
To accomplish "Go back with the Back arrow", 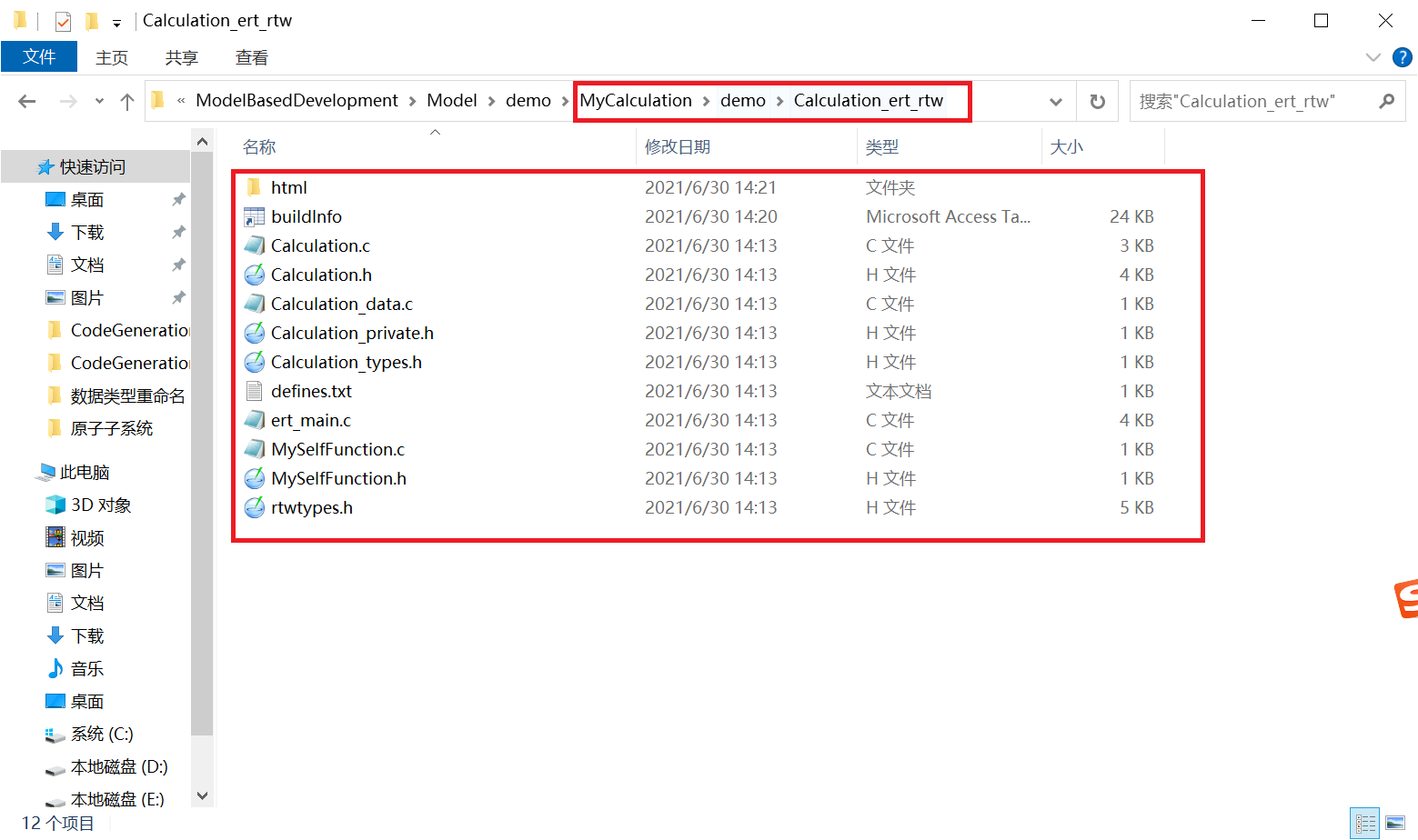I will pos(27,101).
